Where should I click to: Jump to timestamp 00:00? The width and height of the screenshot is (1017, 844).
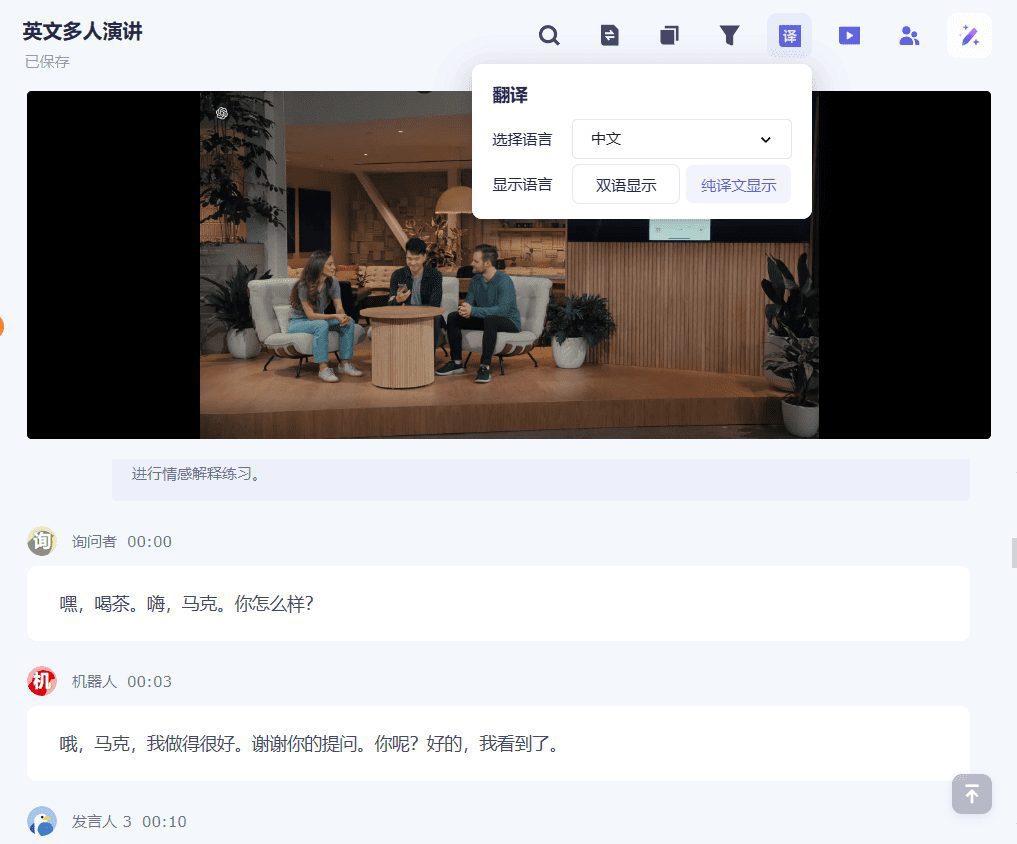click(x=149, y=542)
